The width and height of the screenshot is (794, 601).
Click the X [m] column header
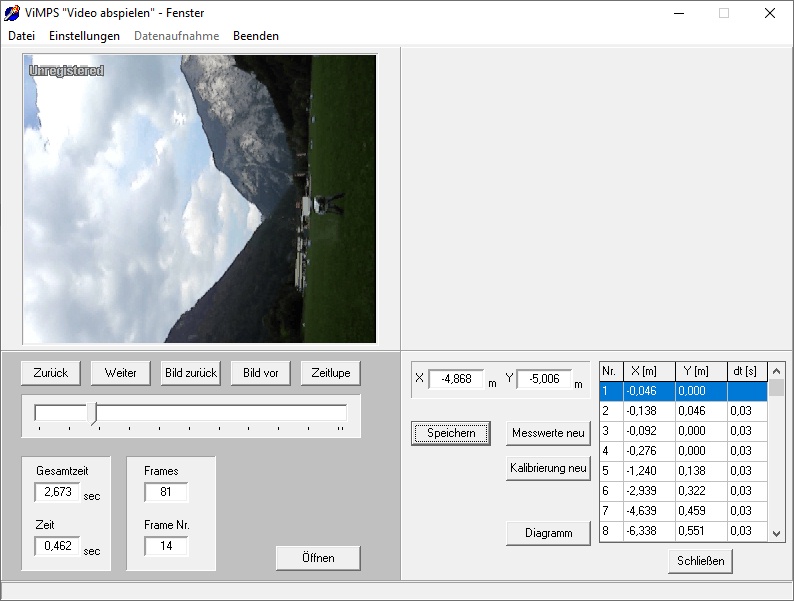649,371
